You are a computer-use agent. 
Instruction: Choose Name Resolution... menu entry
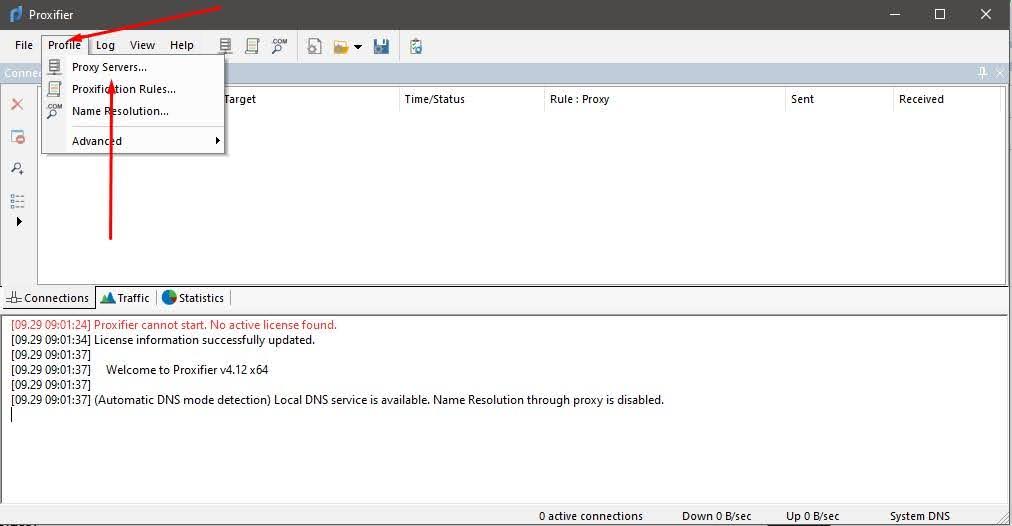click(x=134, y=111)
